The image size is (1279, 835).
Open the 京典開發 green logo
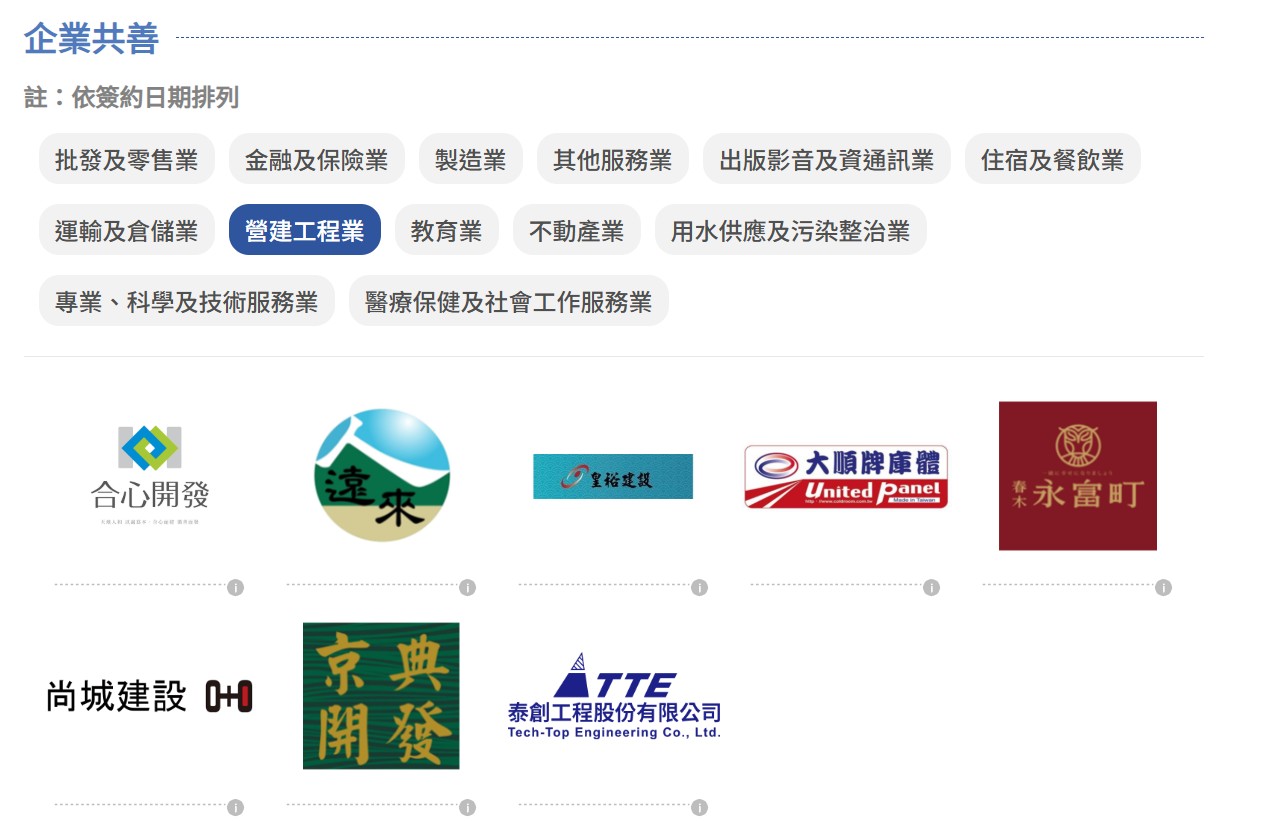tap(381, 696)
